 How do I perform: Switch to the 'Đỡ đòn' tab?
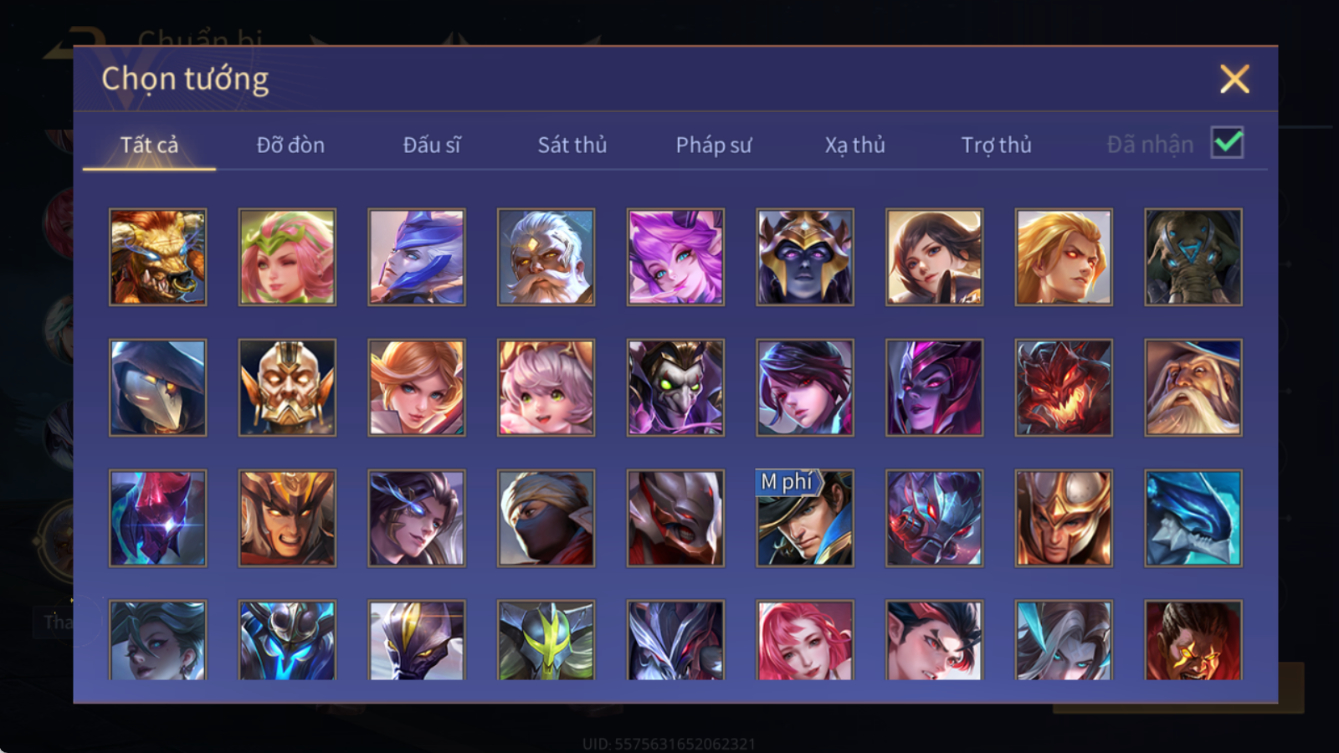[x=290, y=145]
